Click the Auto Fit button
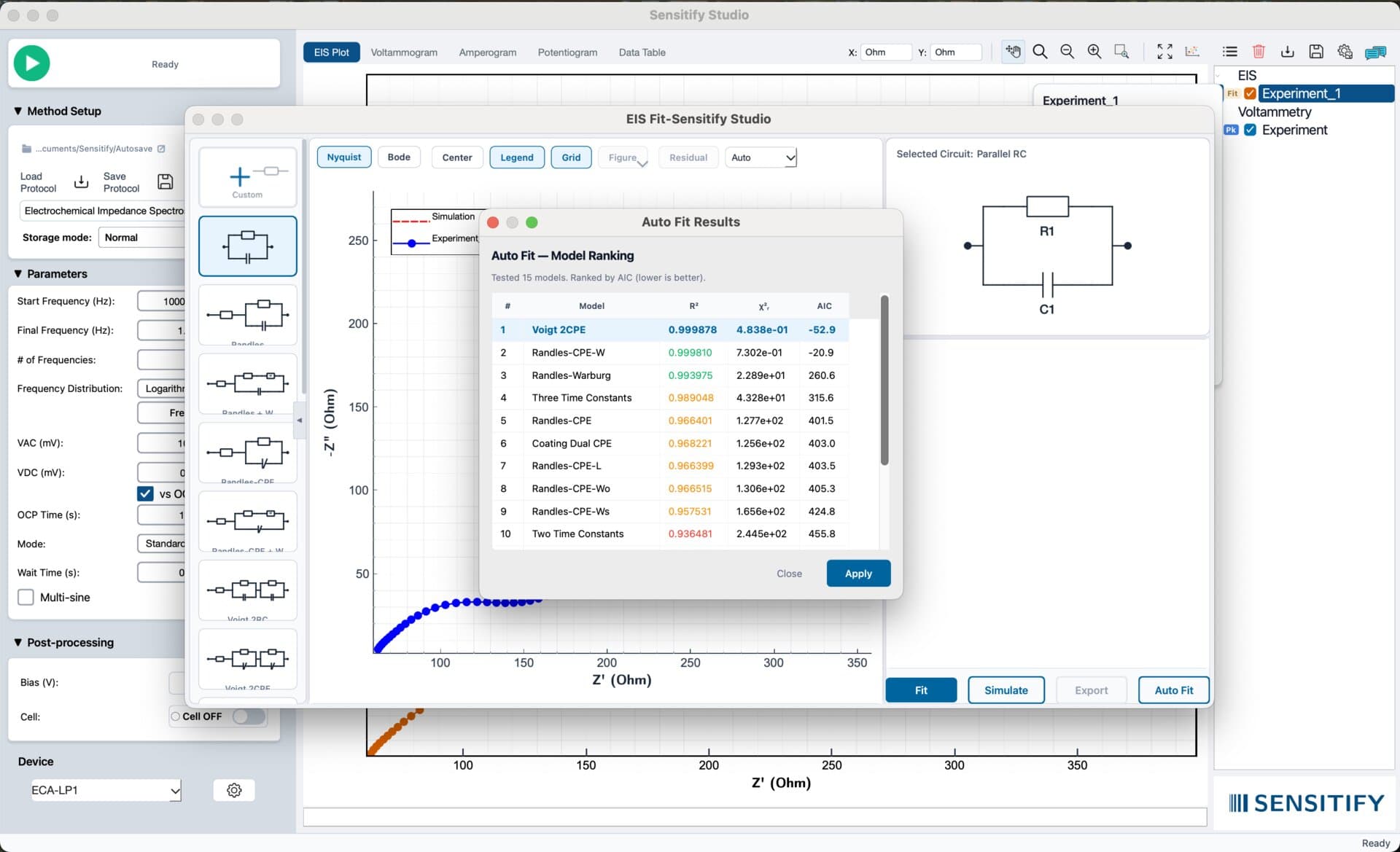This screenshot has height=852, width=1400. tap(1174, 690)
